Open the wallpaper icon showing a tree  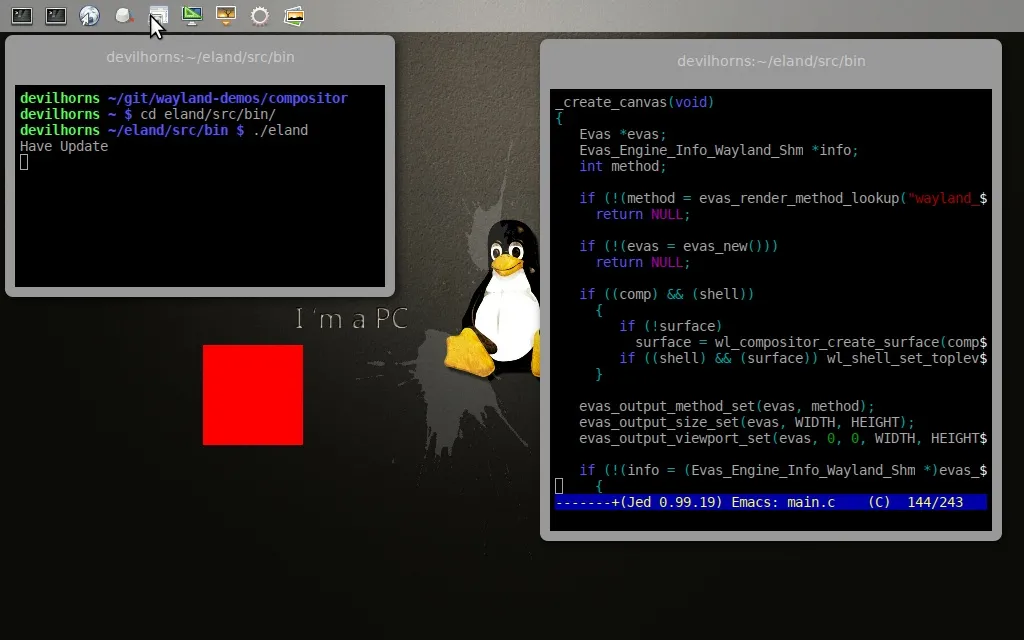pos(226,16)
